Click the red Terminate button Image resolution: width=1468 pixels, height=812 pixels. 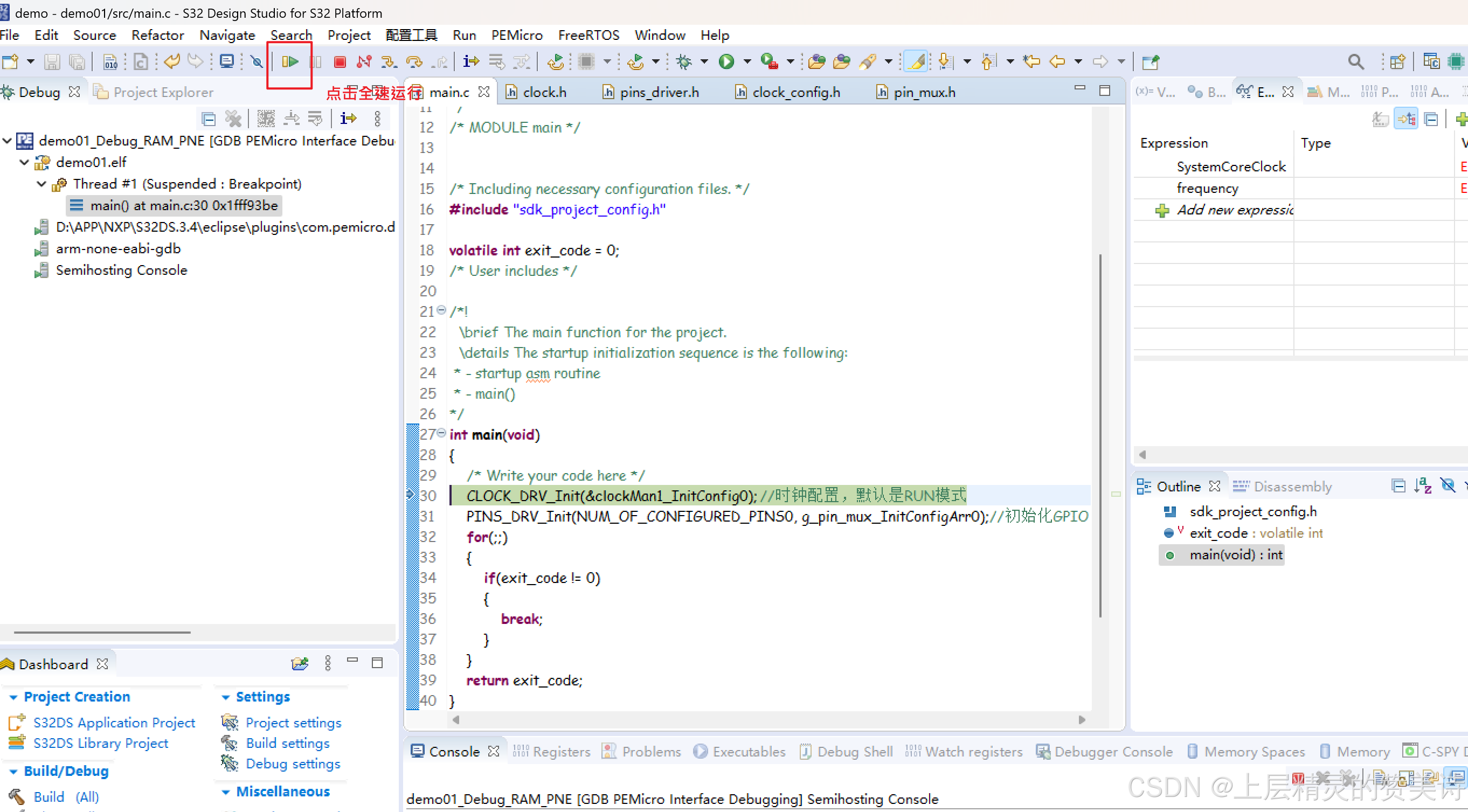[x=340, y=61]
